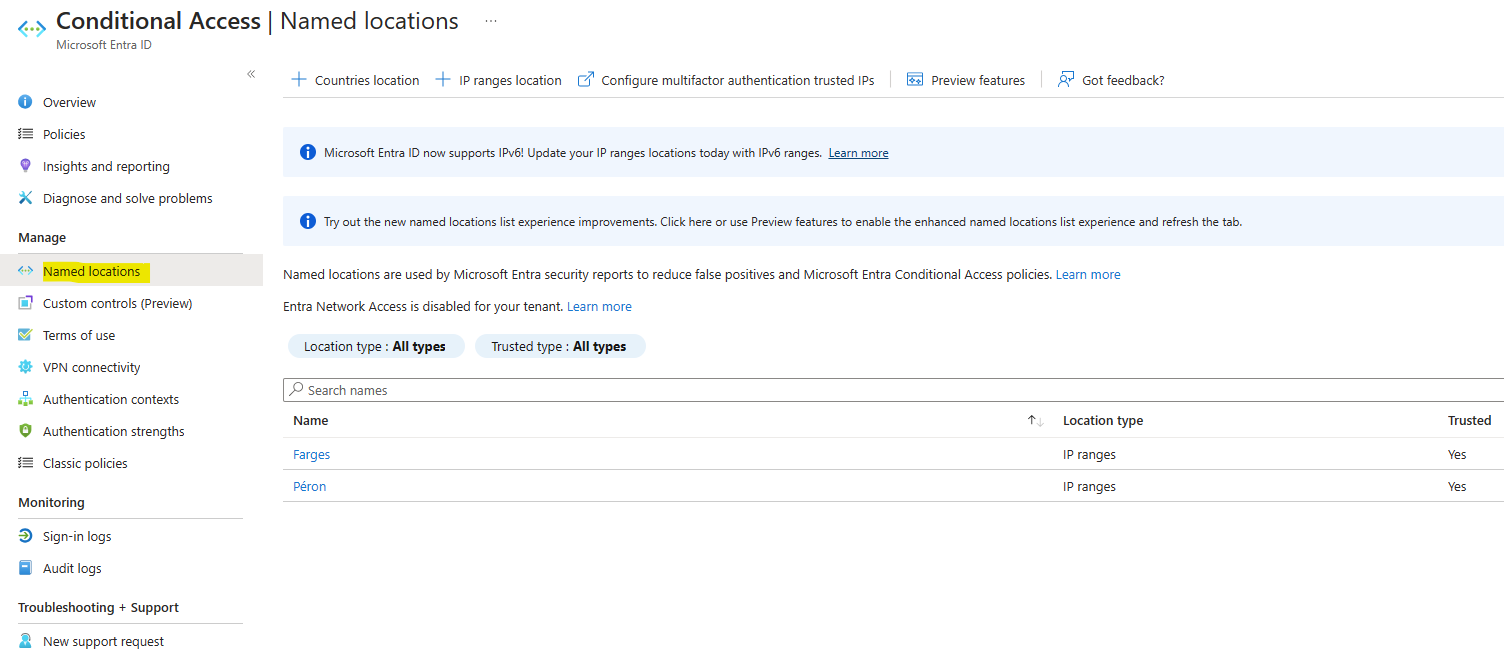1504x665 pixels.
Task: Open the Location type filter
Action: click(x=375, y=346)
